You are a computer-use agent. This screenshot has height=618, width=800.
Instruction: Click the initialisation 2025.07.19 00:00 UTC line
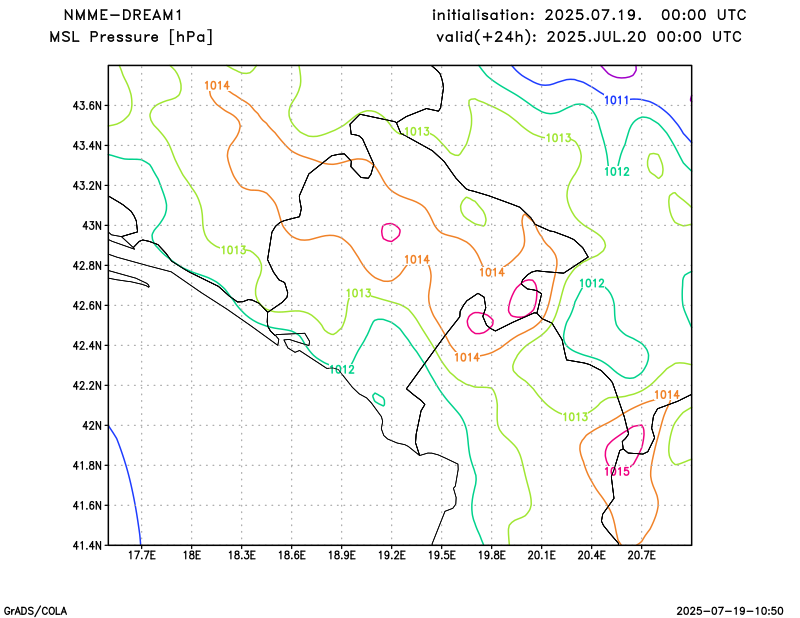(589, 15)
